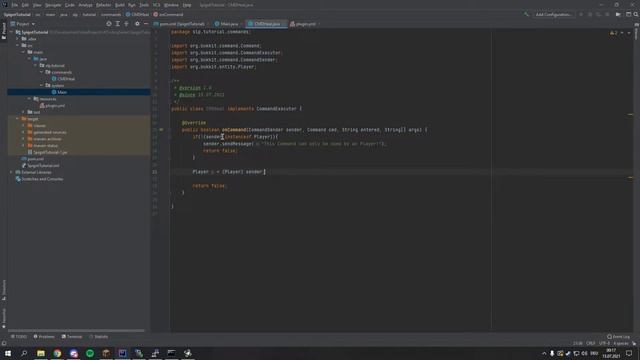Viewport: 640px width, 360px height.
Task: Open the Refactor menu
Action: [103, 5]
